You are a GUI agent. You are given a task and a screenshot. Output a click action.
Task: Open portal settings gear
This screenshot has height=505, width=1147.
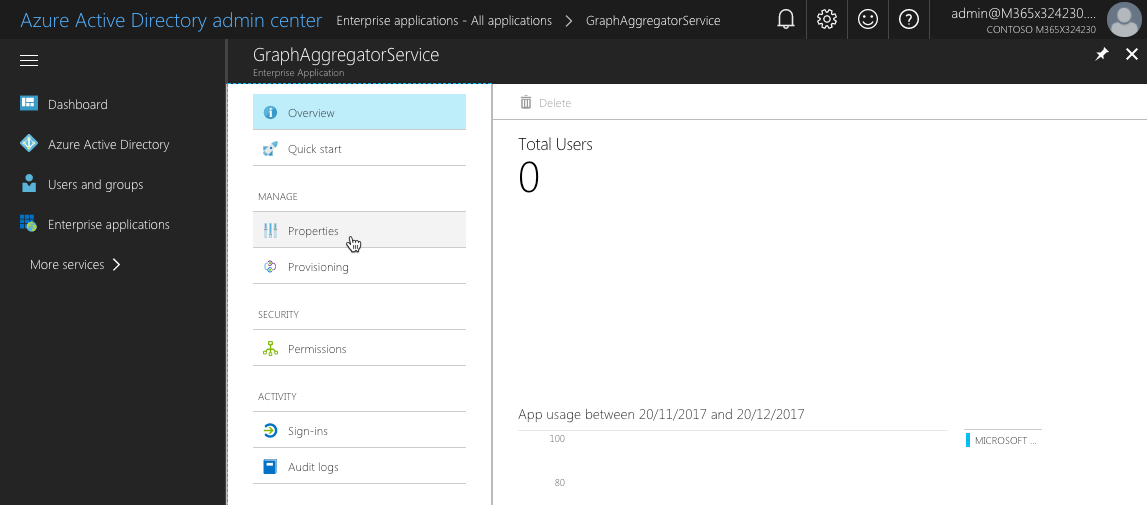[827, 20]
